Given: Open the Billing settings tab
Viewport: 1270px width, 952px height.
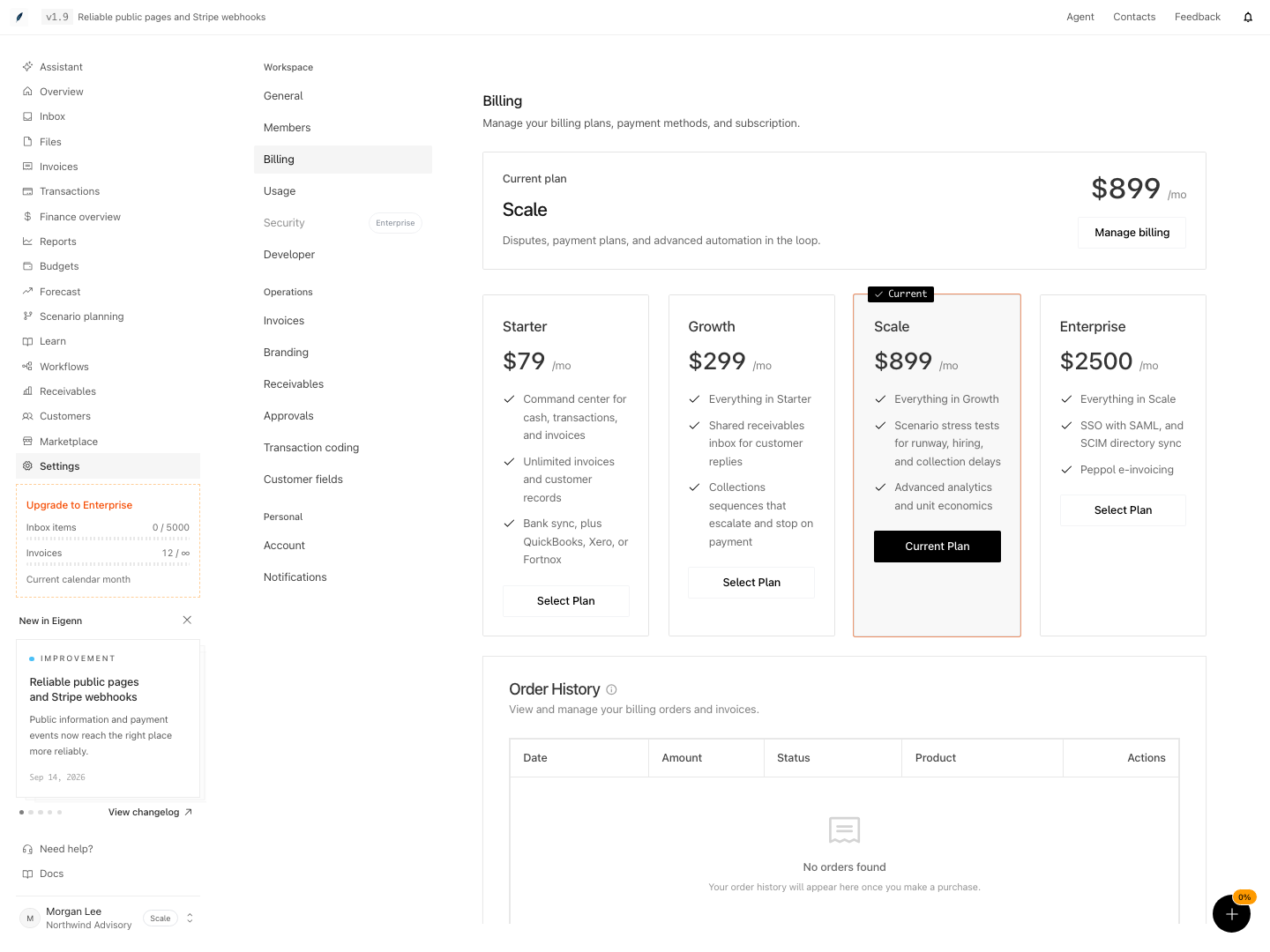Looking at the screenshot, I should tap(343, 160).
